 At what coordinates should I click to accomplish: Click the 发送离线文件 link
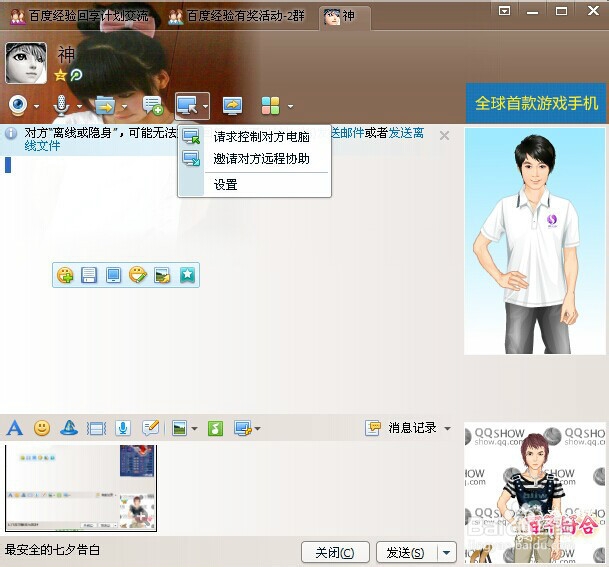406,133
